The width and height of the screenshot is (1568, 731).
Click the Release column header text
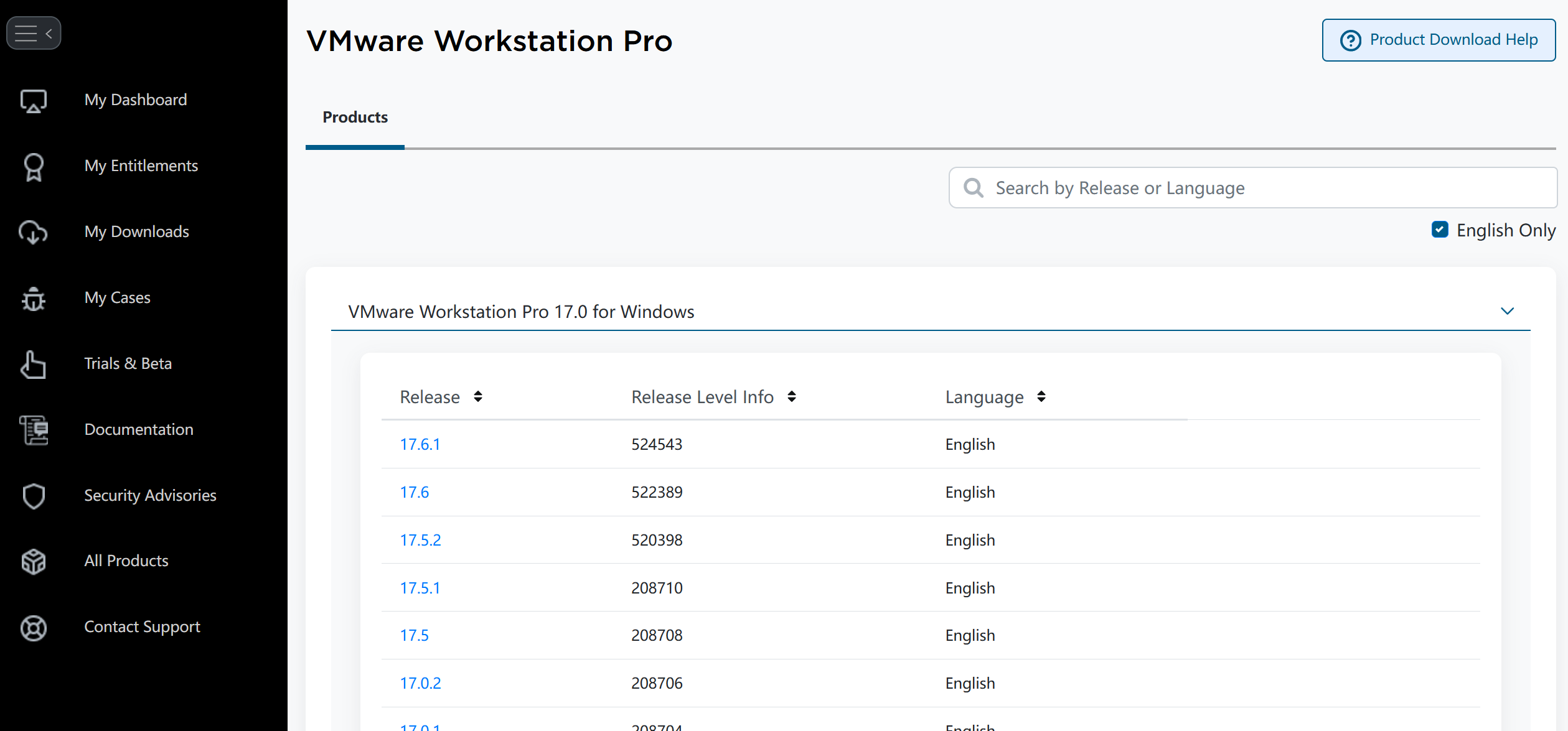coord(430,397)
